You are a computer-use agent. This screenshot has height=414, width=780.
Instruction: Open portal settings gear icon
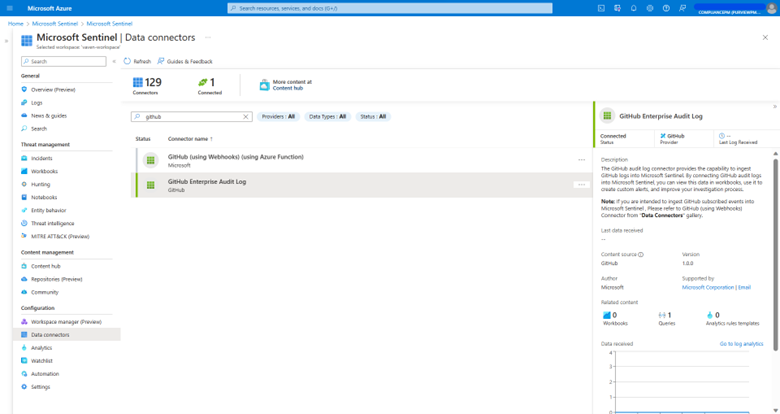coord(650,8)
